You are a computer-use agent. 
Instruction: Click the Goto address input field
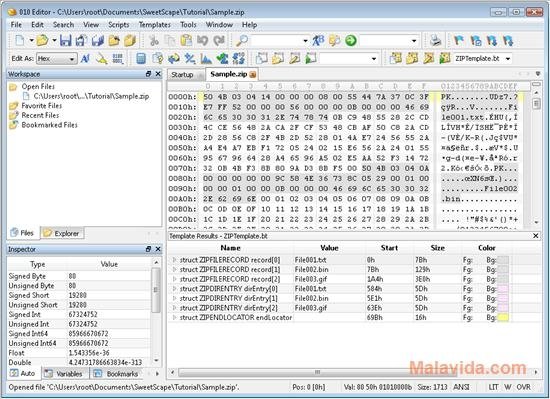click(385, 41)
